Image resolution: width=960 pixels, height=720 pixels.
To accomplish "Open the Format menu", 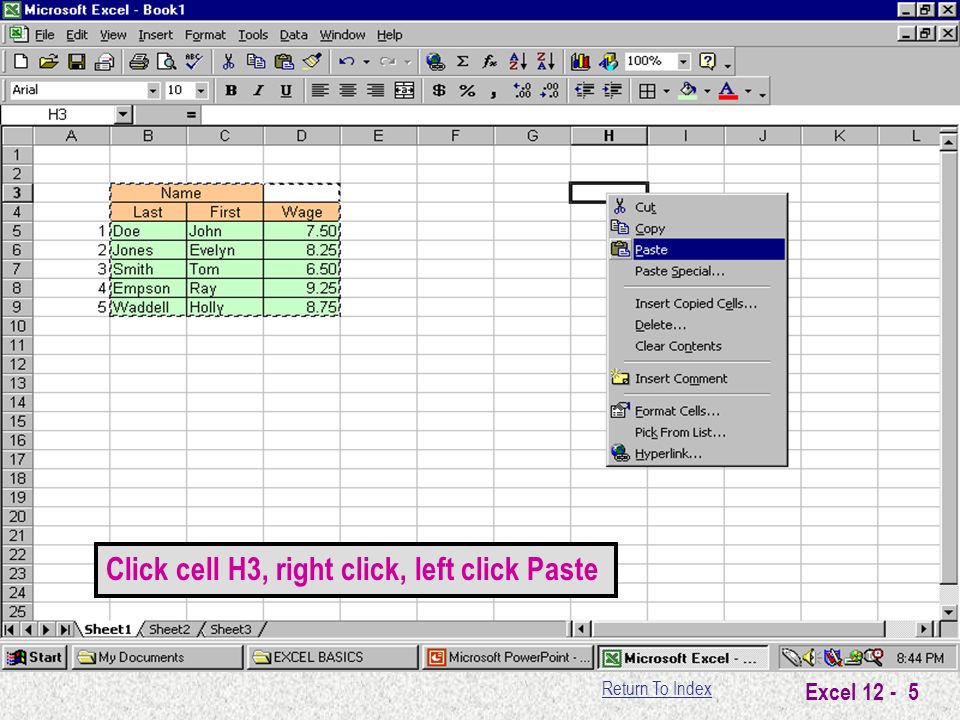I will click(x=205, y=35).
